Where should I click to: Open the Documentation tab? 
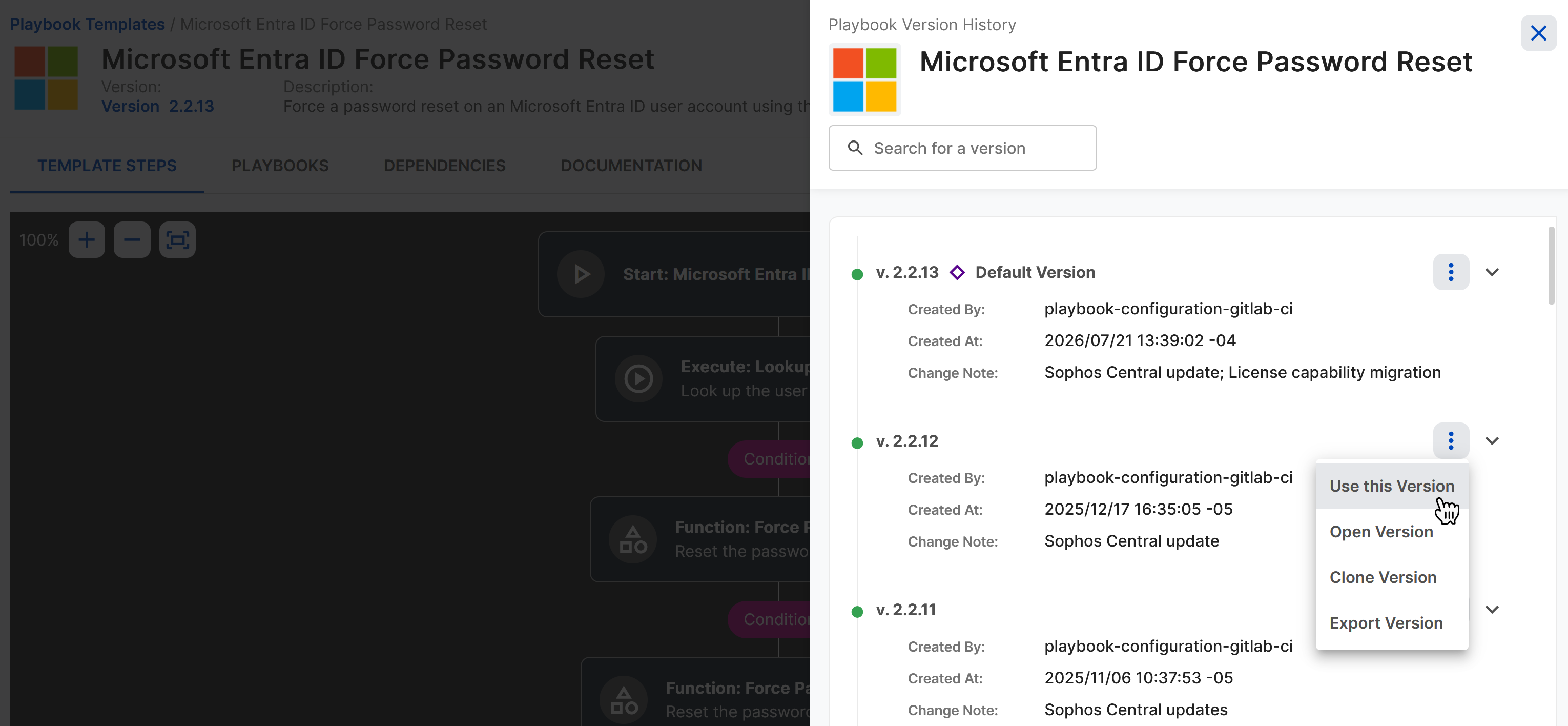631,166
